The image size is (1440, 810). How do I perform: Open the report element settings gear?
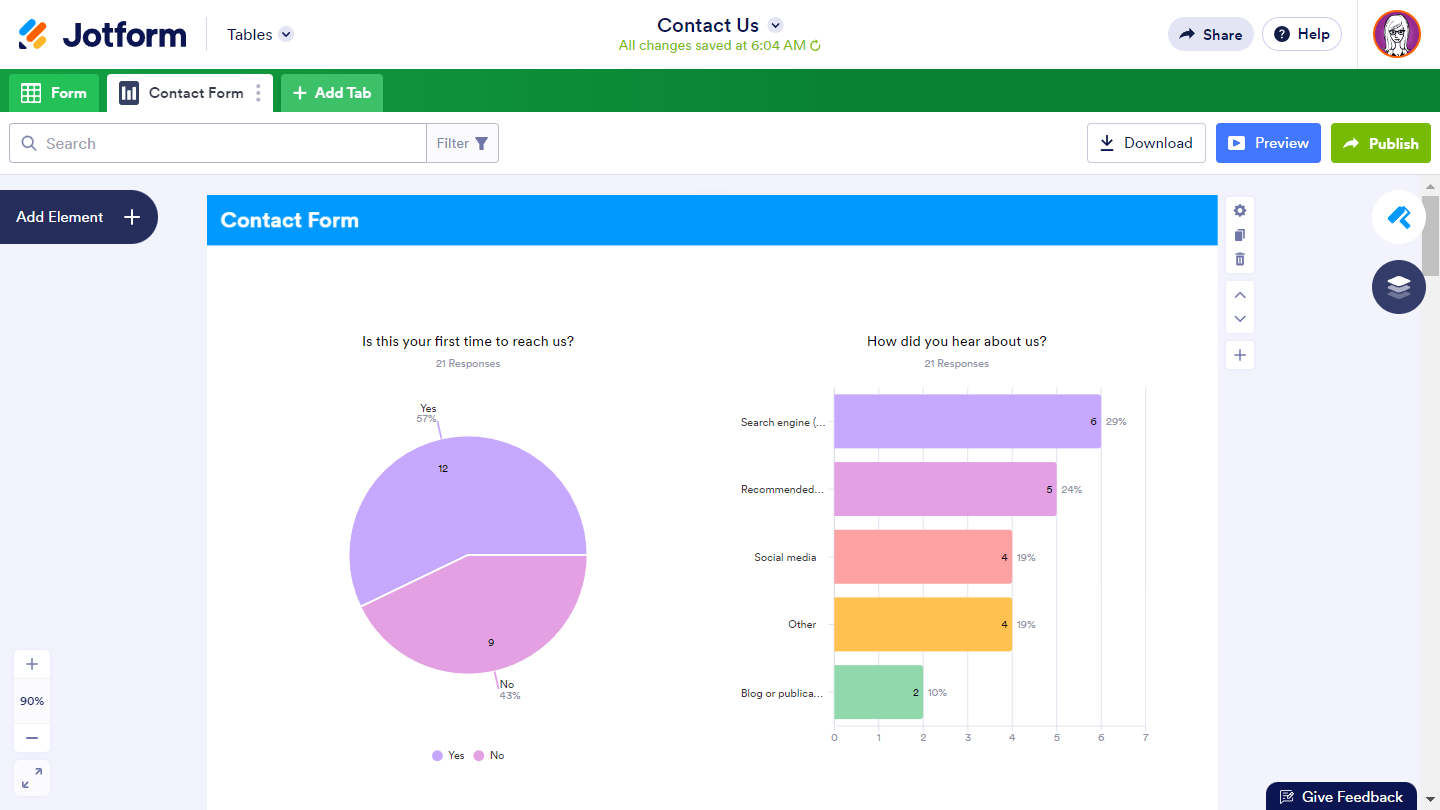[1240, 210]
